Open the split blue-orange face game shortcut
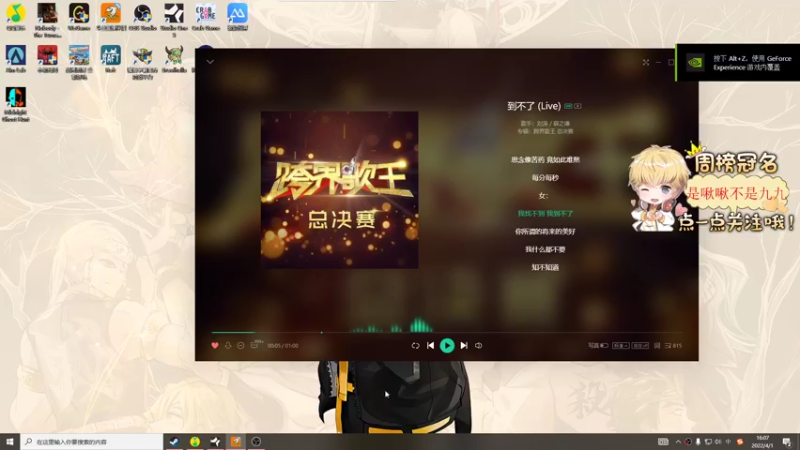 click(15, 104)
